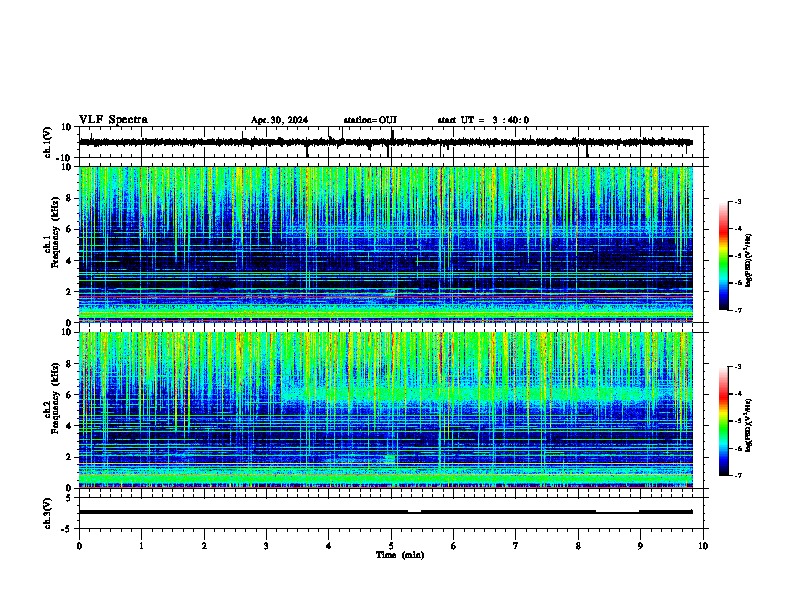Screen dimensions: 792x612
Task: Click the ch.1 voltage waveform trace
Action: click(x=386, y=142)
